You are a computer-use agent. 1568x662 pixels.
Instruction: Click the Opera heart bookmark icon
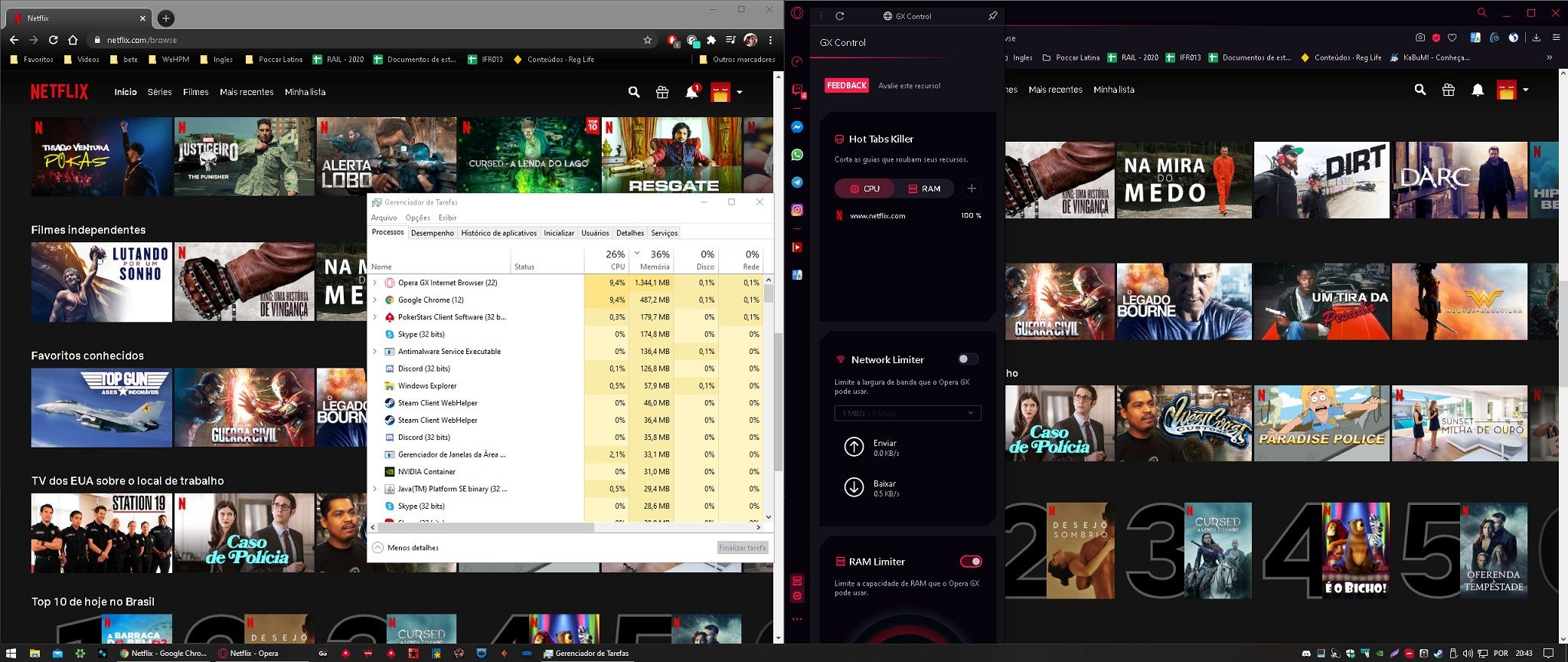(1452, 38)
